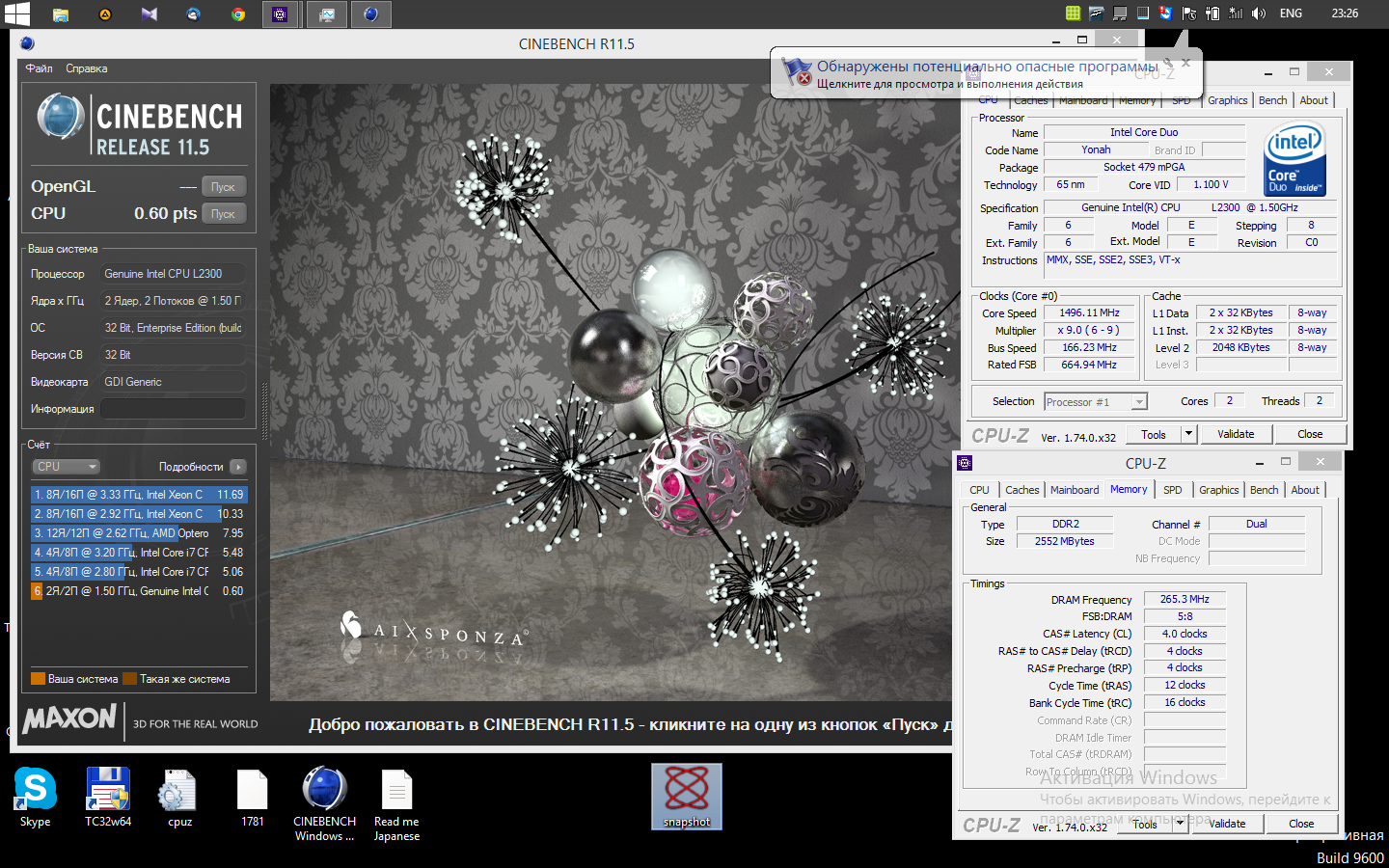
Task: Open the Bench tab in the CPU-Z Memory window
Action: click(1265, 490)
